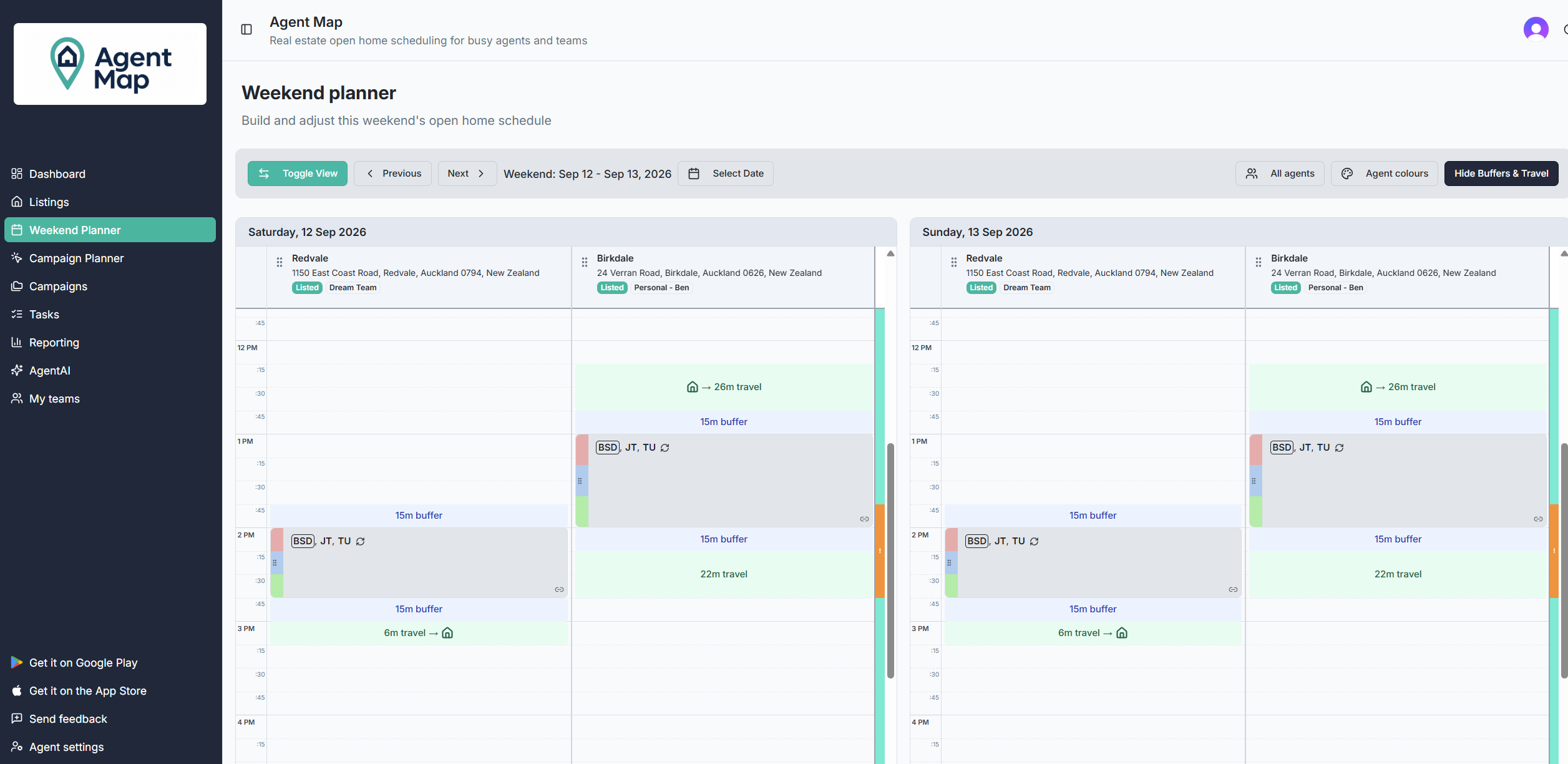The height and width of the screenshot is (764, 1568).
Task: Collapse the sidebar panel icon
Action: click(246, 29)
